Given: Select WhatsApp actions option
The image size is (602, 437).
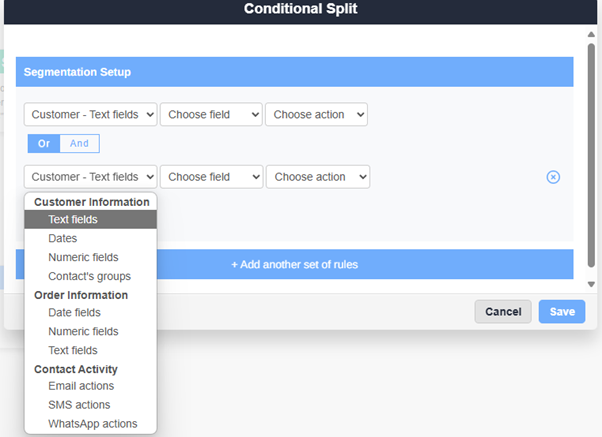Looking at the screenshot, I should click(x=92, y=424).
